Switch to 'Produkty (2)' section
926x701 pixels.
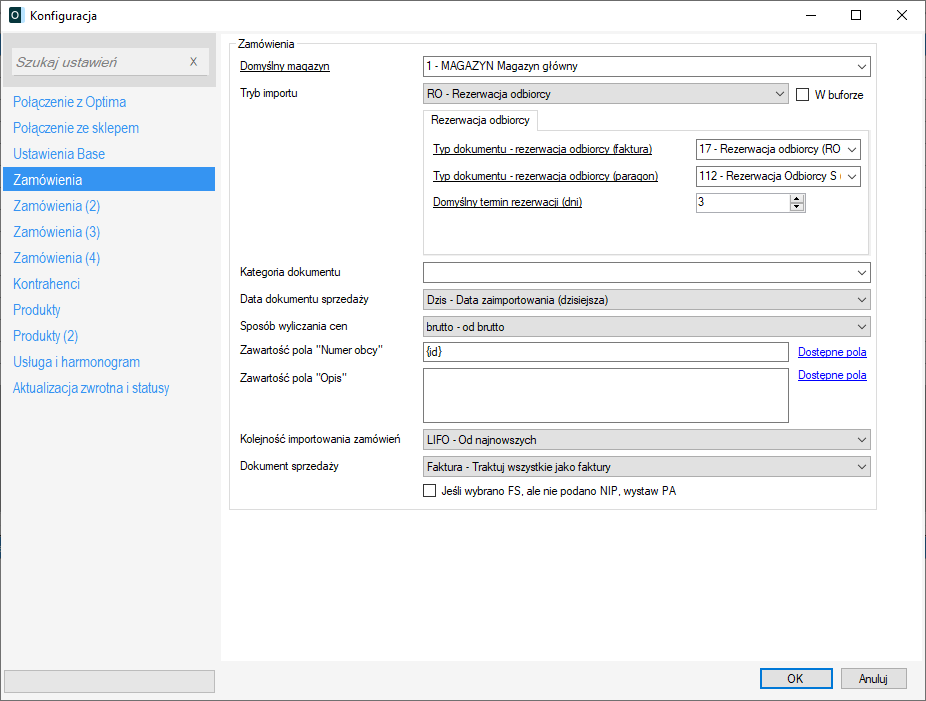[45, 336]
